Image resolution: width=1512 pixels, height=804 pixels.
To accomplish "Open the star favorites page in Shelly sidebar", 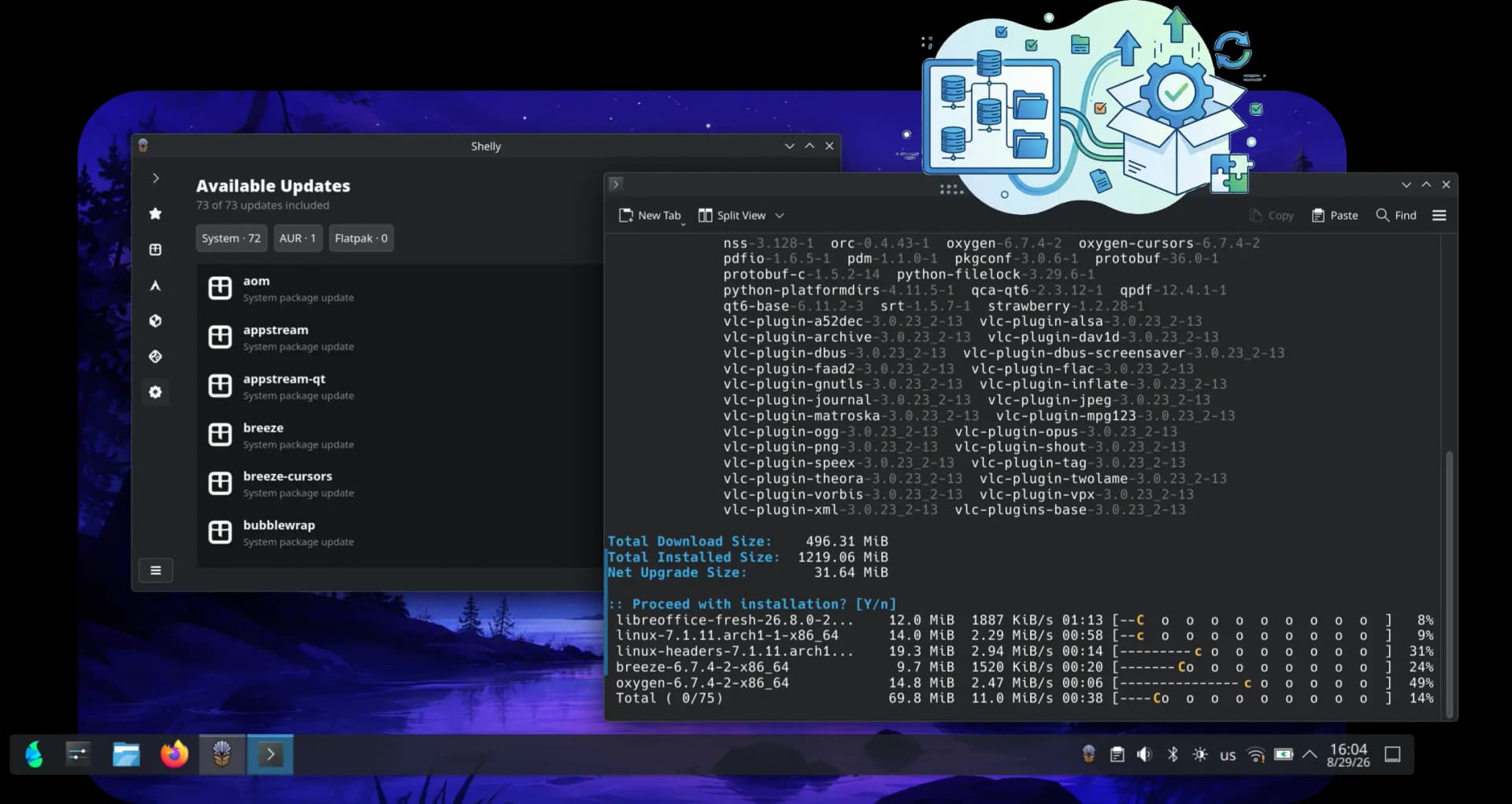I will (155, 213).
